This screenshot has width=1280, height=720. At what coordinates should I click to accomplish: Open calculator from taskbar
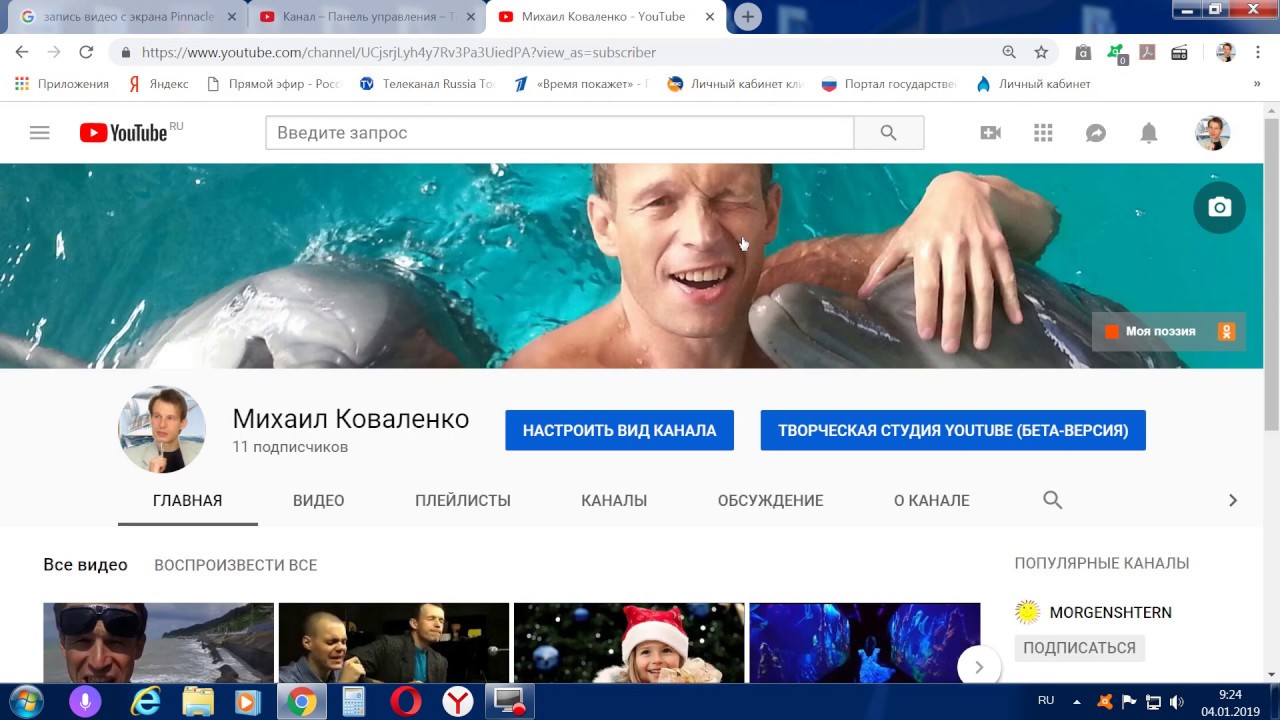point(354,702)
